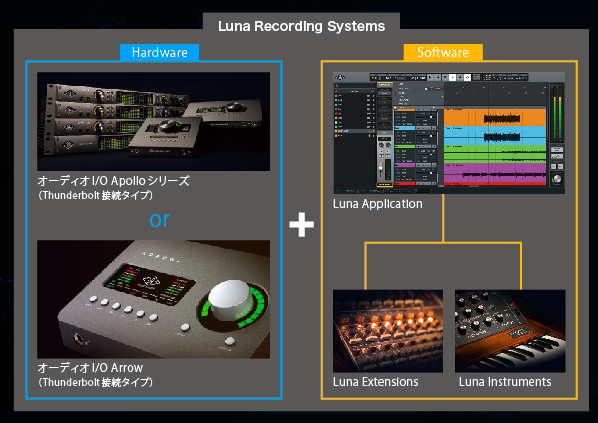Select the yellow Software tab label
This screenshot has width=598, height=423.
pos(443,52)
